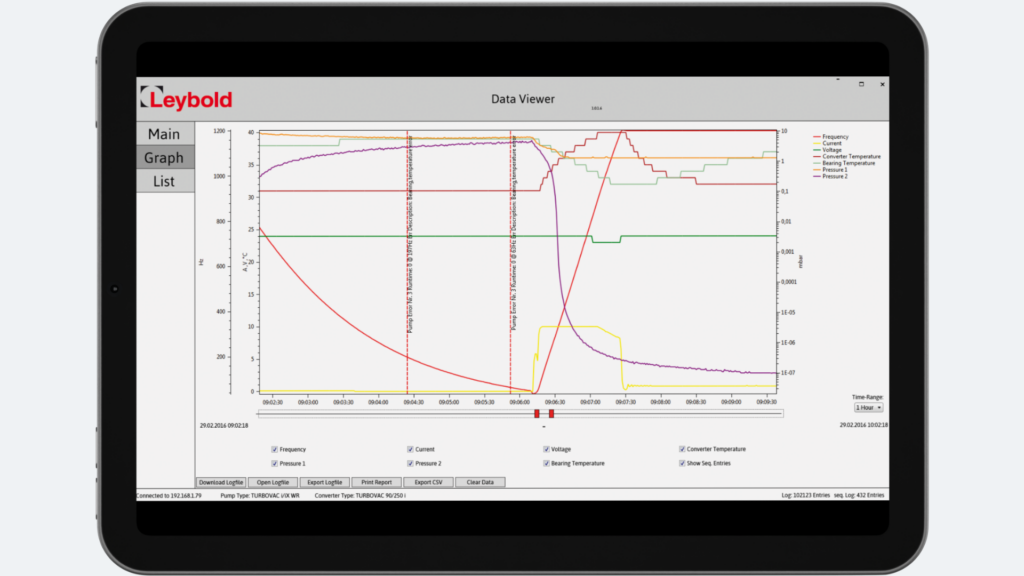Open the Main tab
This screenshot has width=1024, height=576.
[x=165, y=134]
